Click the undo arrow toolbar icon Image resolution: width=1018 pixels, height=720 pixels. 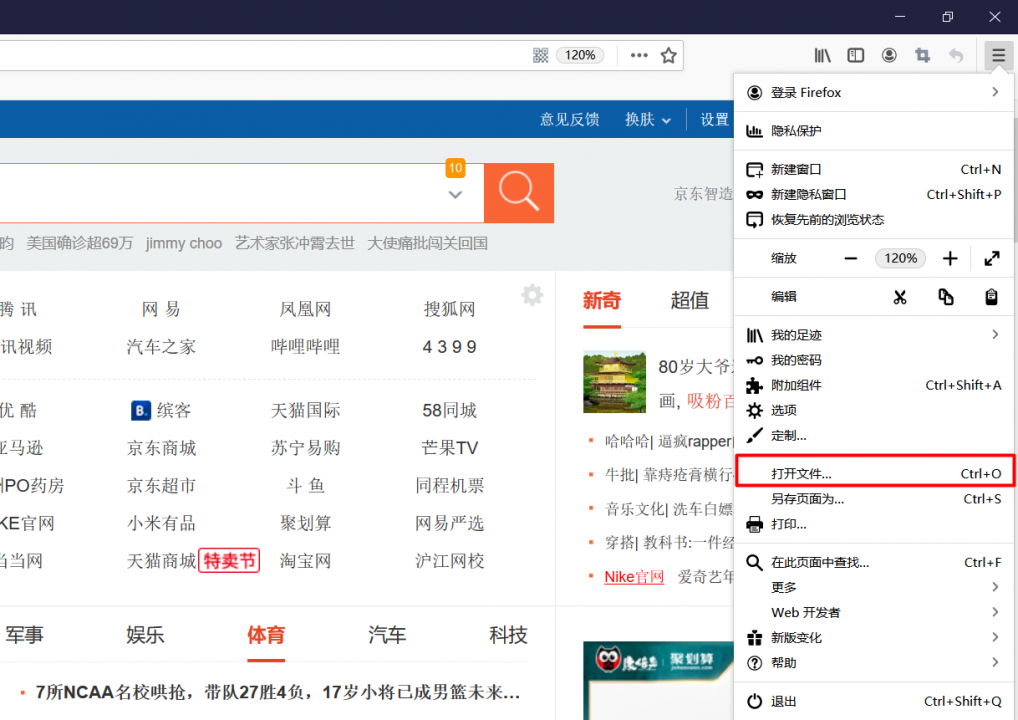[956, 56]
